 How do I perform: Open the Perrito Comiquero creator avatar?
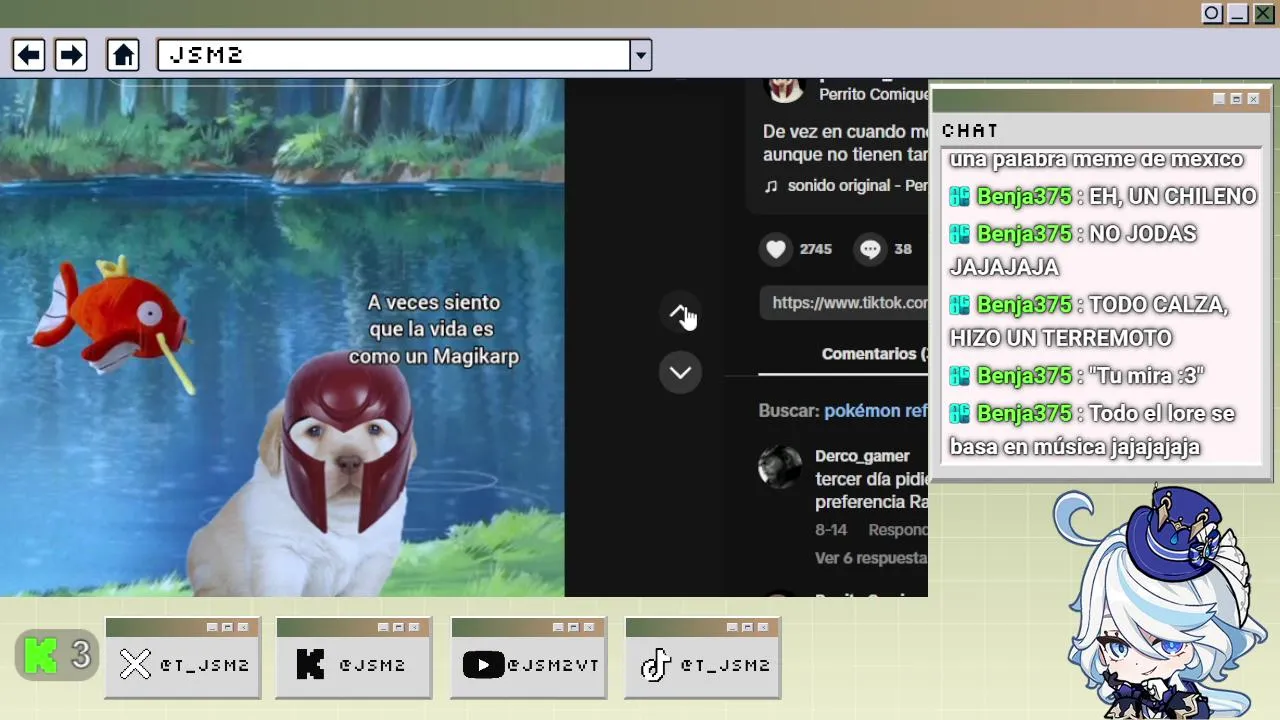[785, 90]
